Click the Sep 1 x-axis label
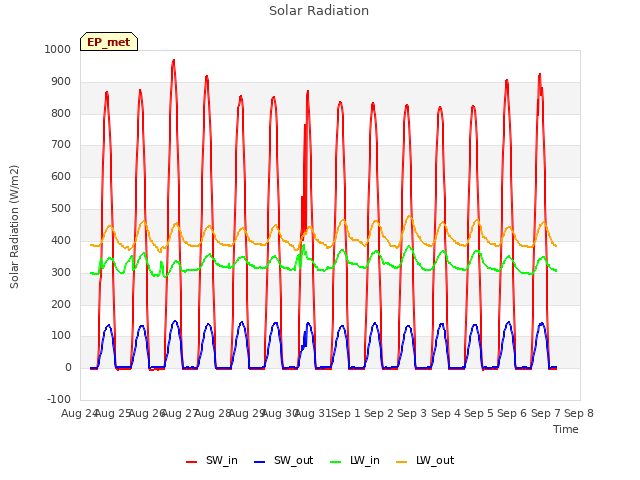640x480 pixels. tap(346, 413)
